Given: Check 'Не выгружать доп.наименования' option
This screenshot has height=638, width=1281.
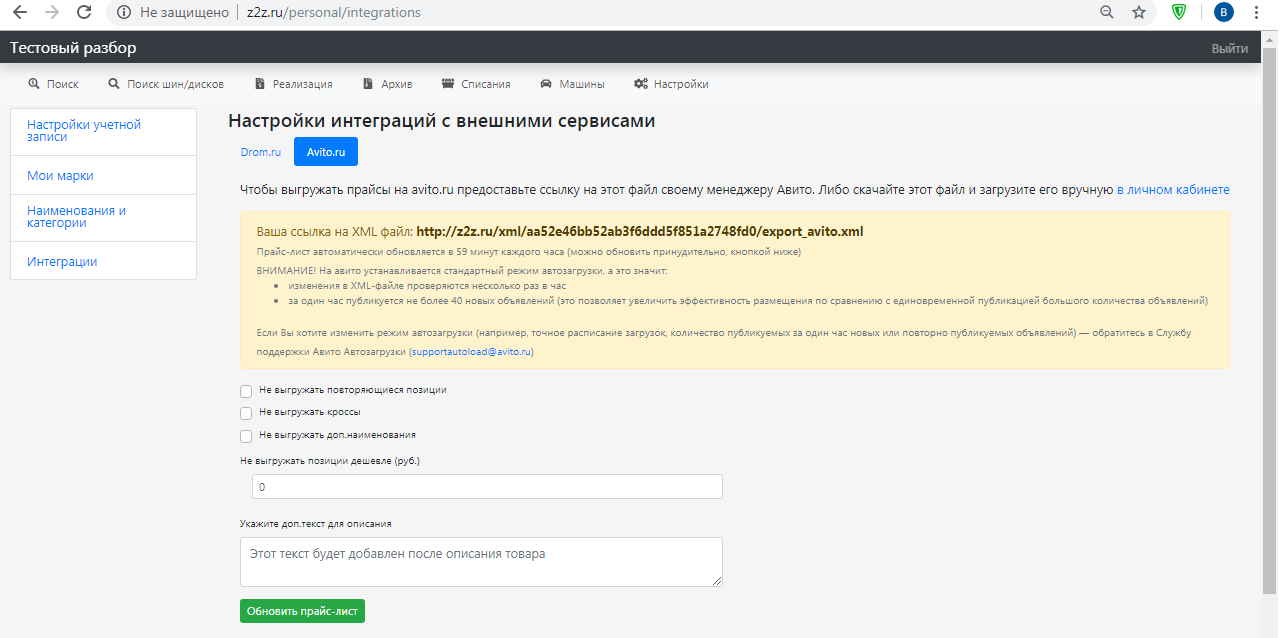Looking at the screenshot, I should [246, 436].
